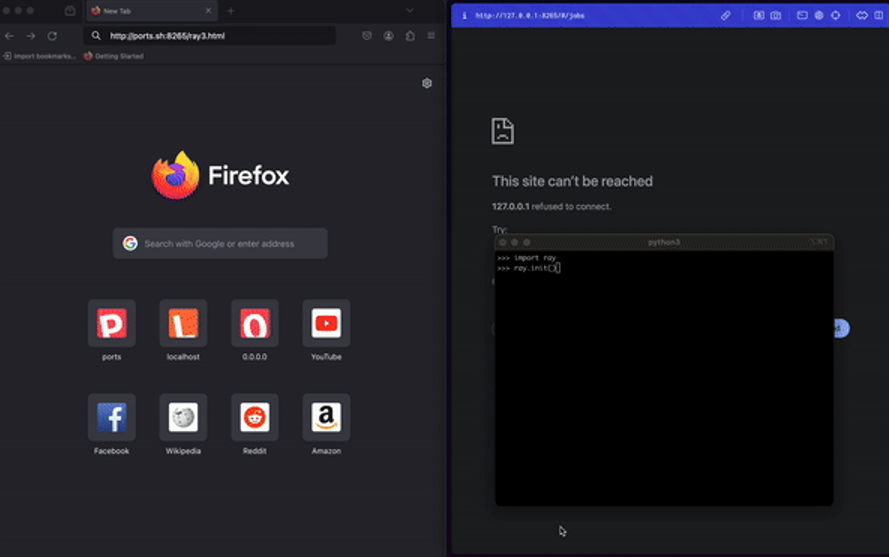
Task: Open the Firefox account icon
Action: 388,36
